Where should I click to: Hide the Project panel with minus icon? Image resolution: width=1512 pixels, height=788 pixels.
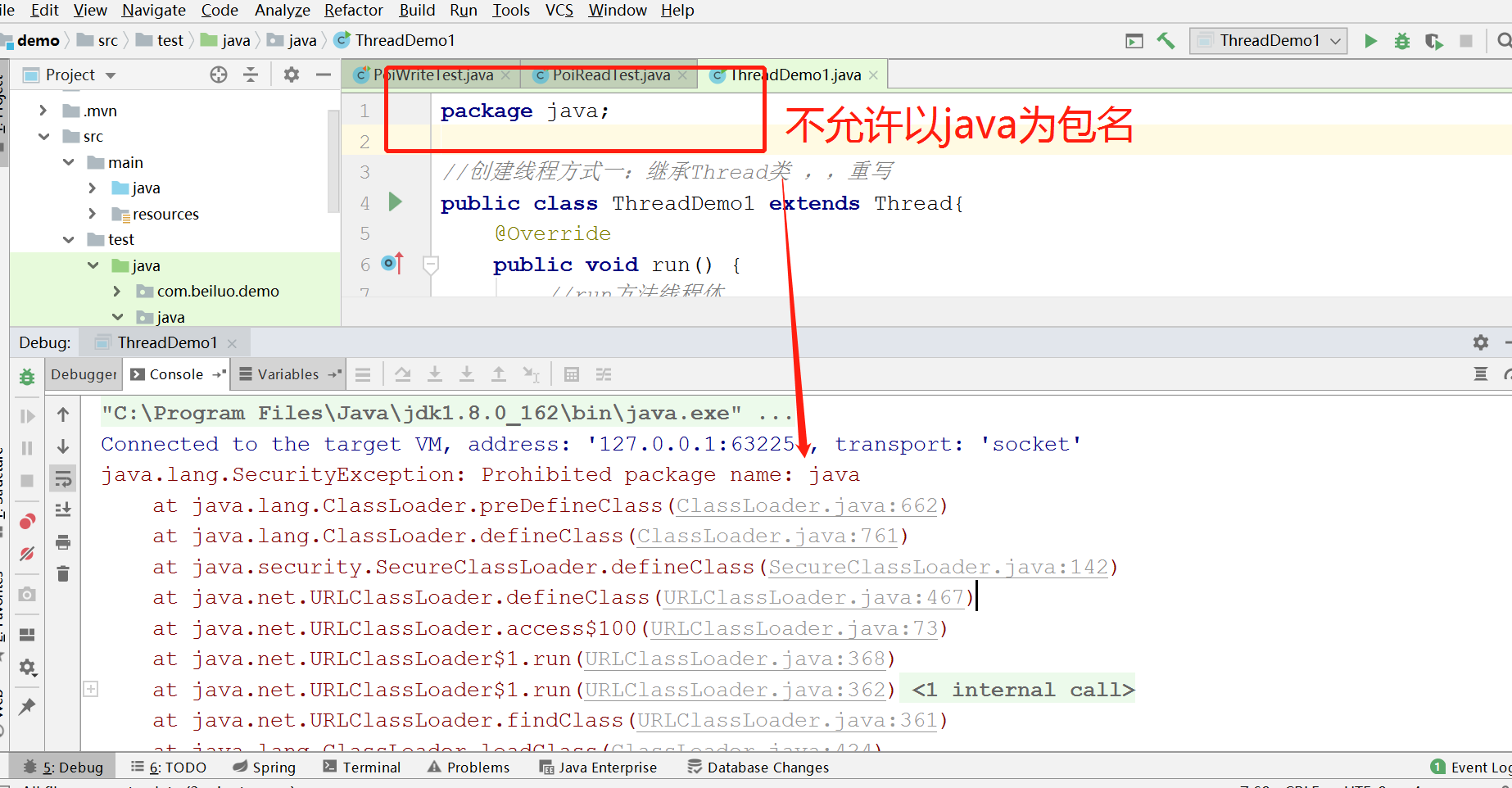coord(324,75)
